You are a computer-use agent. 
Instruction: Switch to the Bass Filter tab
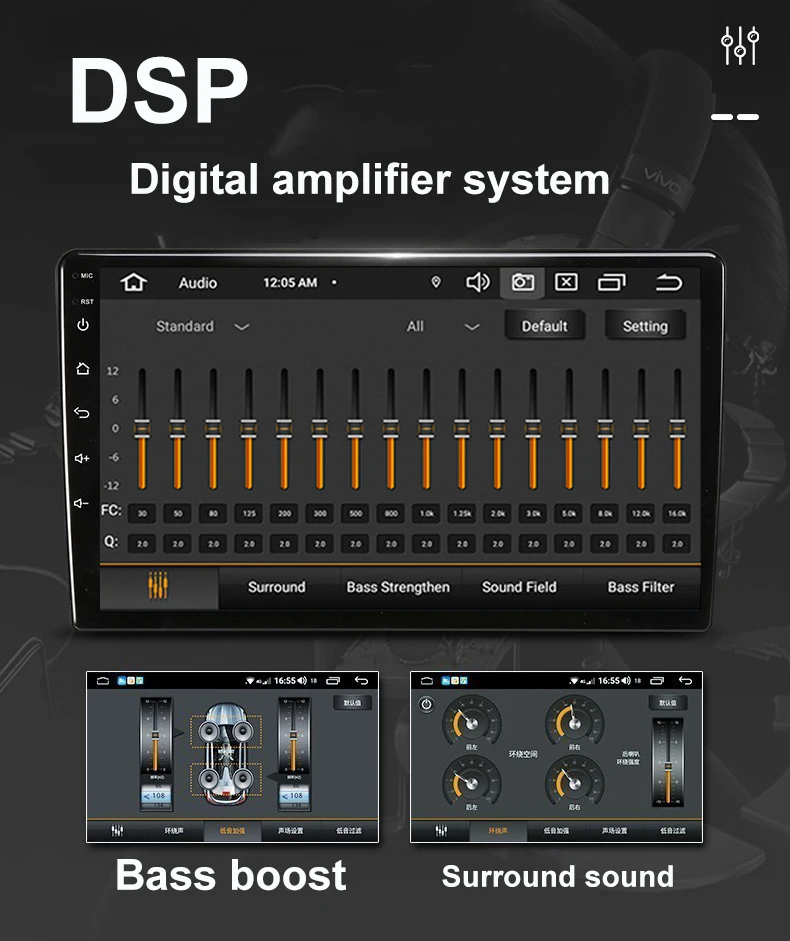pos(641,587)
